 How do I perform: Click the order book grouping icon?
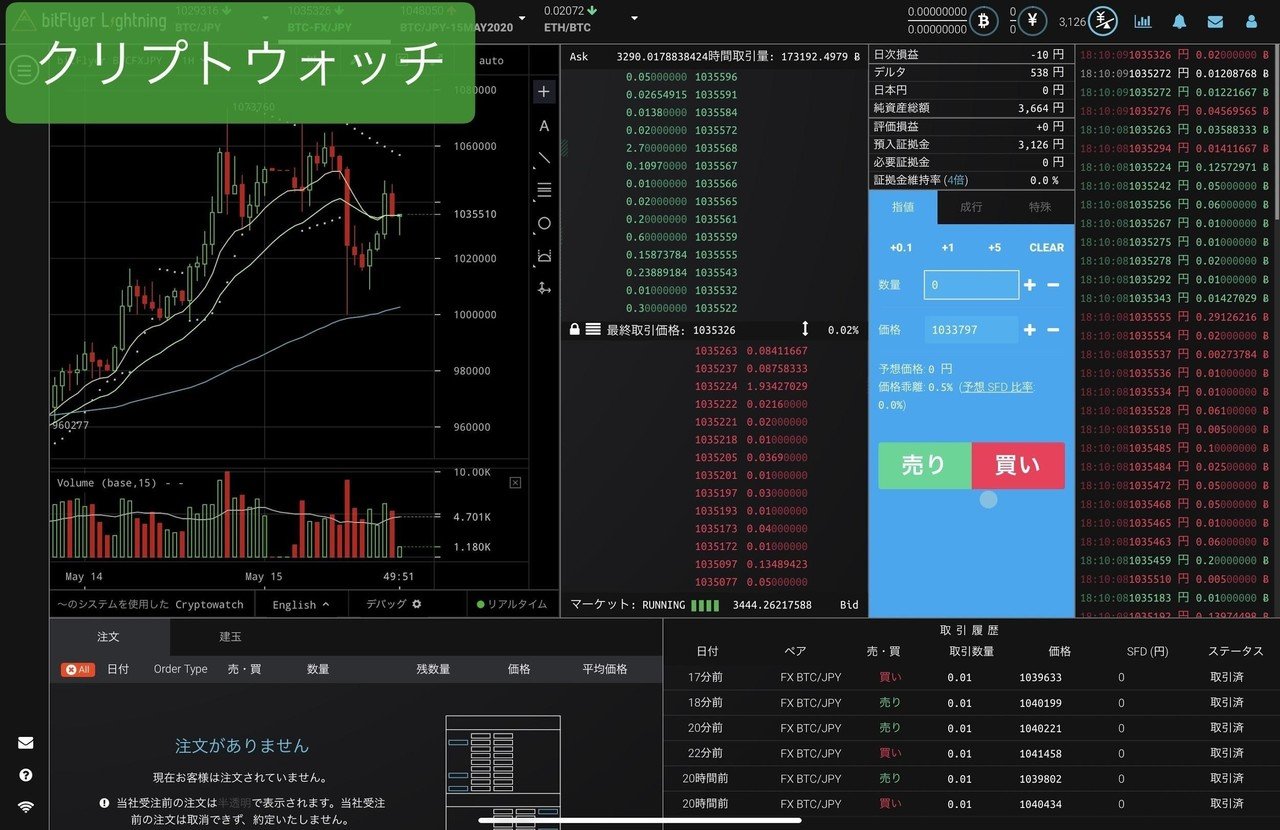tap(593, 329)
